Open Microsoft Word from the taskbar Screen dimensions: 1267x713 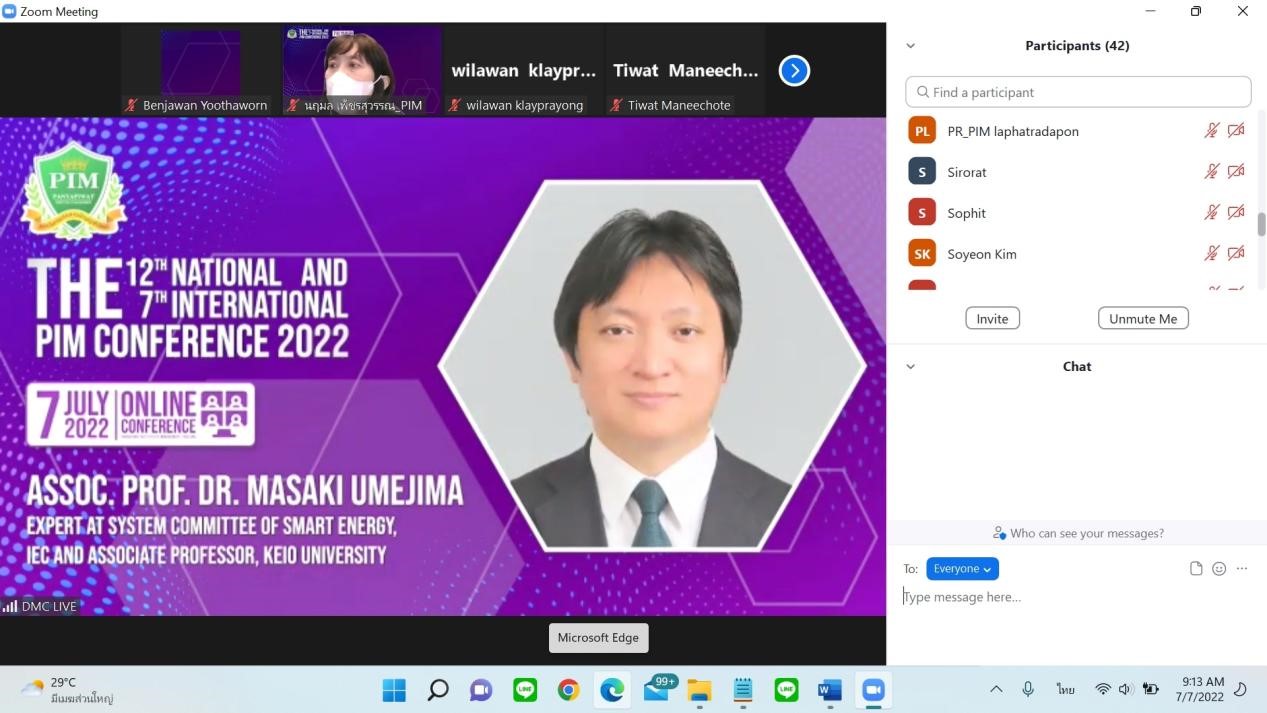tap(829, 690)
